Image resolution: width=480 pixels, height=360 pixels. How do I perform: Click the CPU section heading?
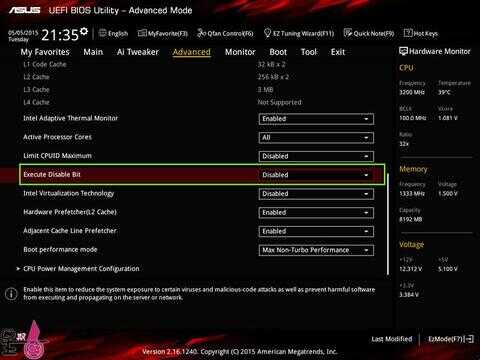[x=406, y=68]
